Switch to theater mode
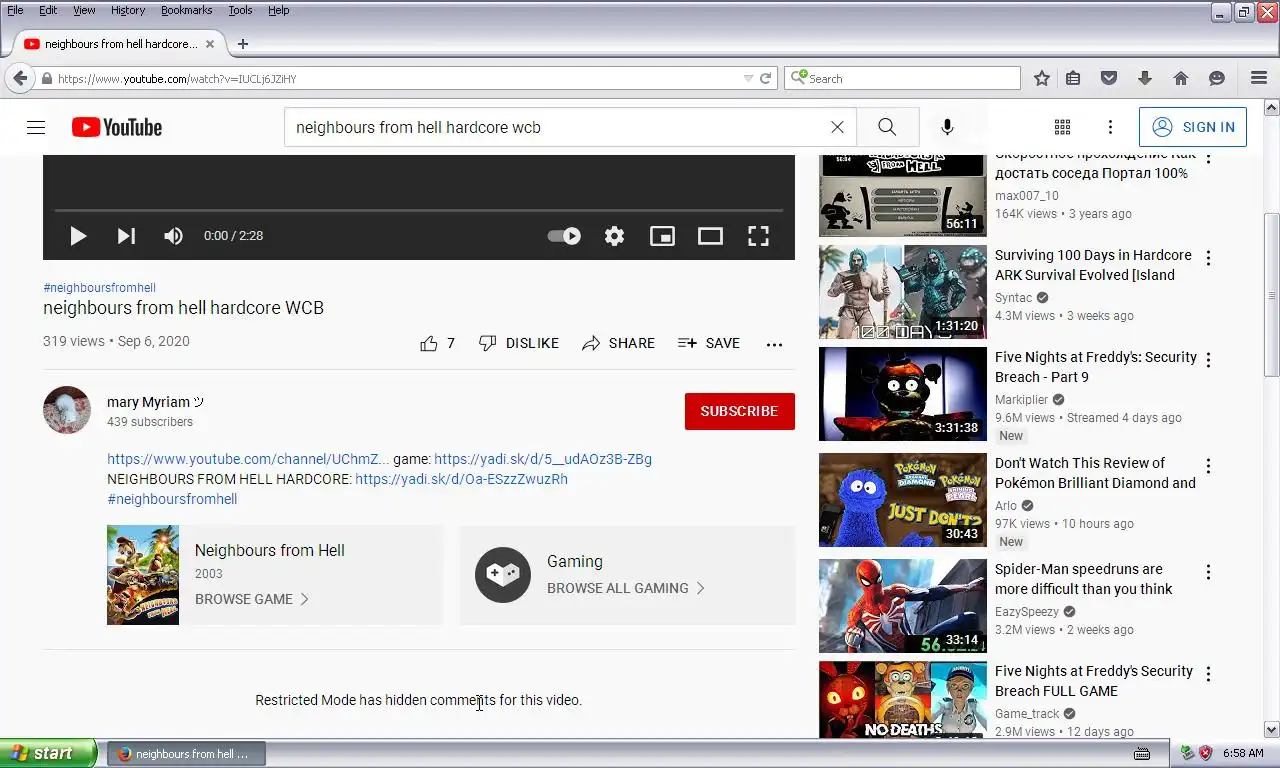Image resolution: width=1280 pixels, height=768 pixels. [710, 236]
